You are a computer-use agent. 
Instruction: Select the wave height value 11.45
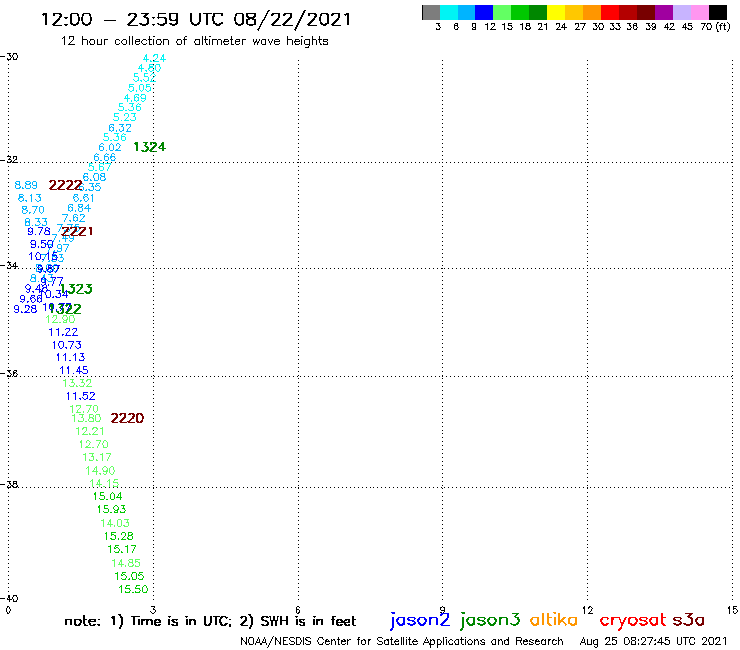74,370
